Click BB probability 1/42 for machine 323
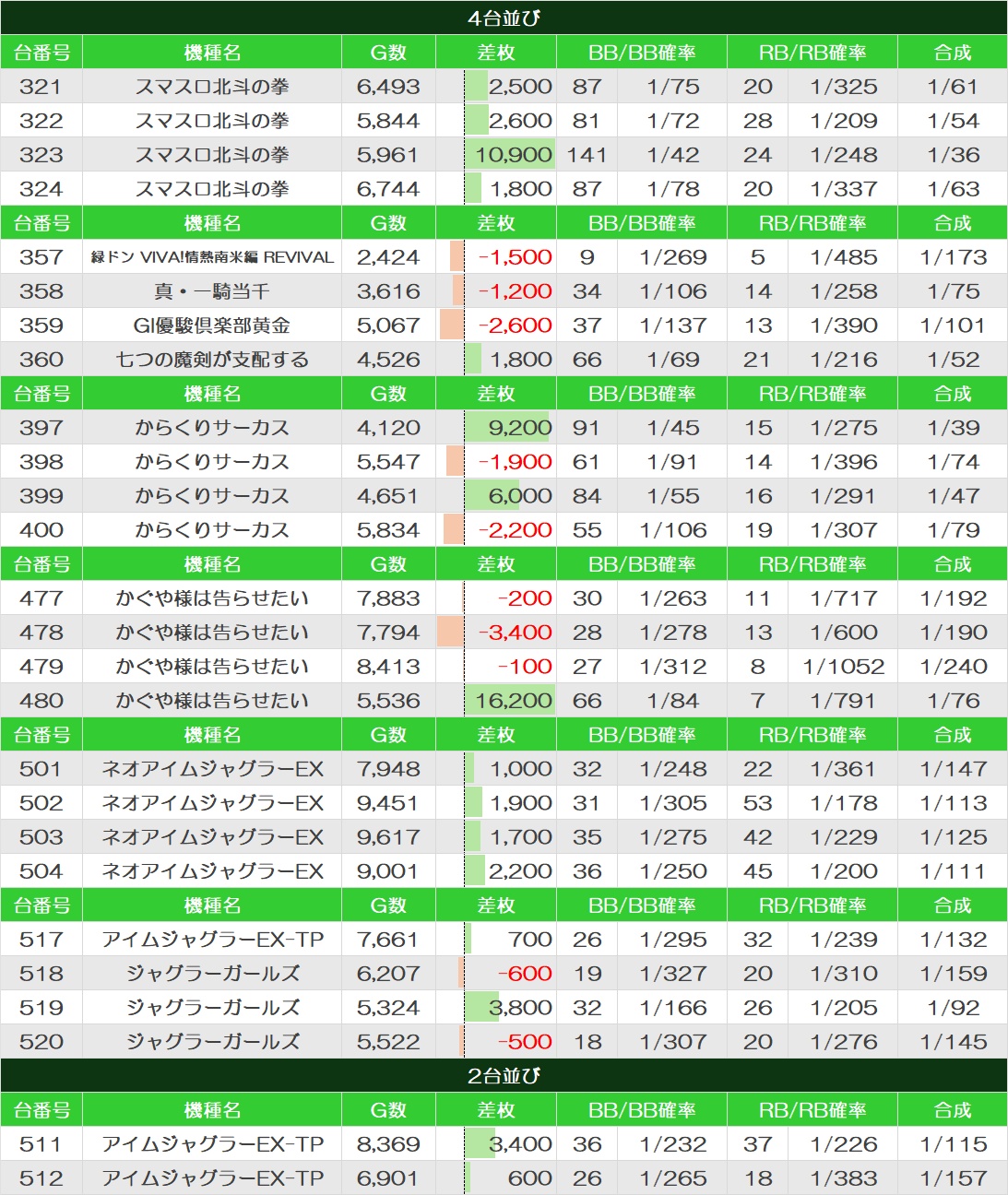The image size is (1008, 1195). tap(673, 155)
